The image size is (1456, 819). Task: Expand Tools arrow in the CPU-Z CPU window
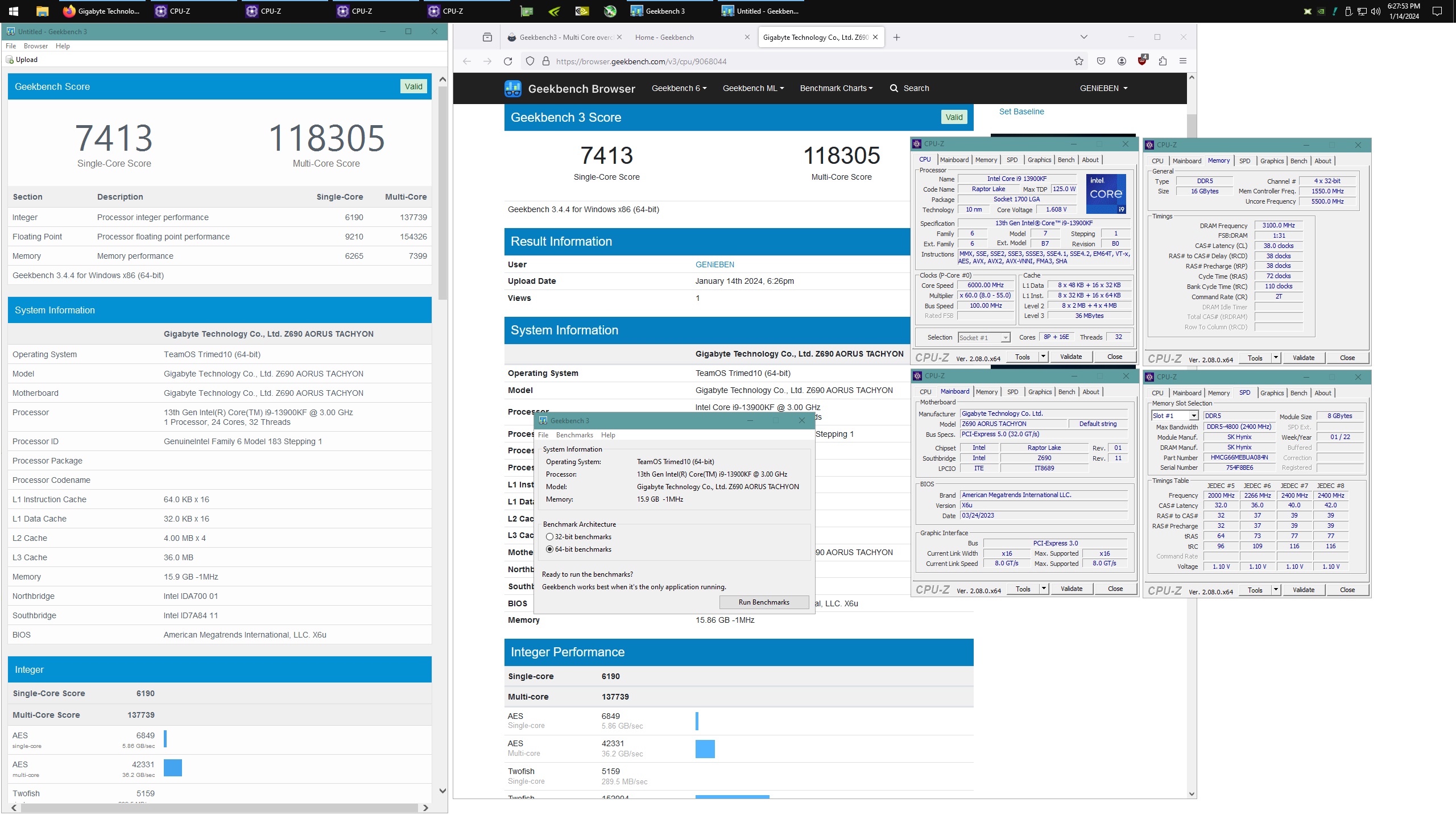(x=1043, y=357)
